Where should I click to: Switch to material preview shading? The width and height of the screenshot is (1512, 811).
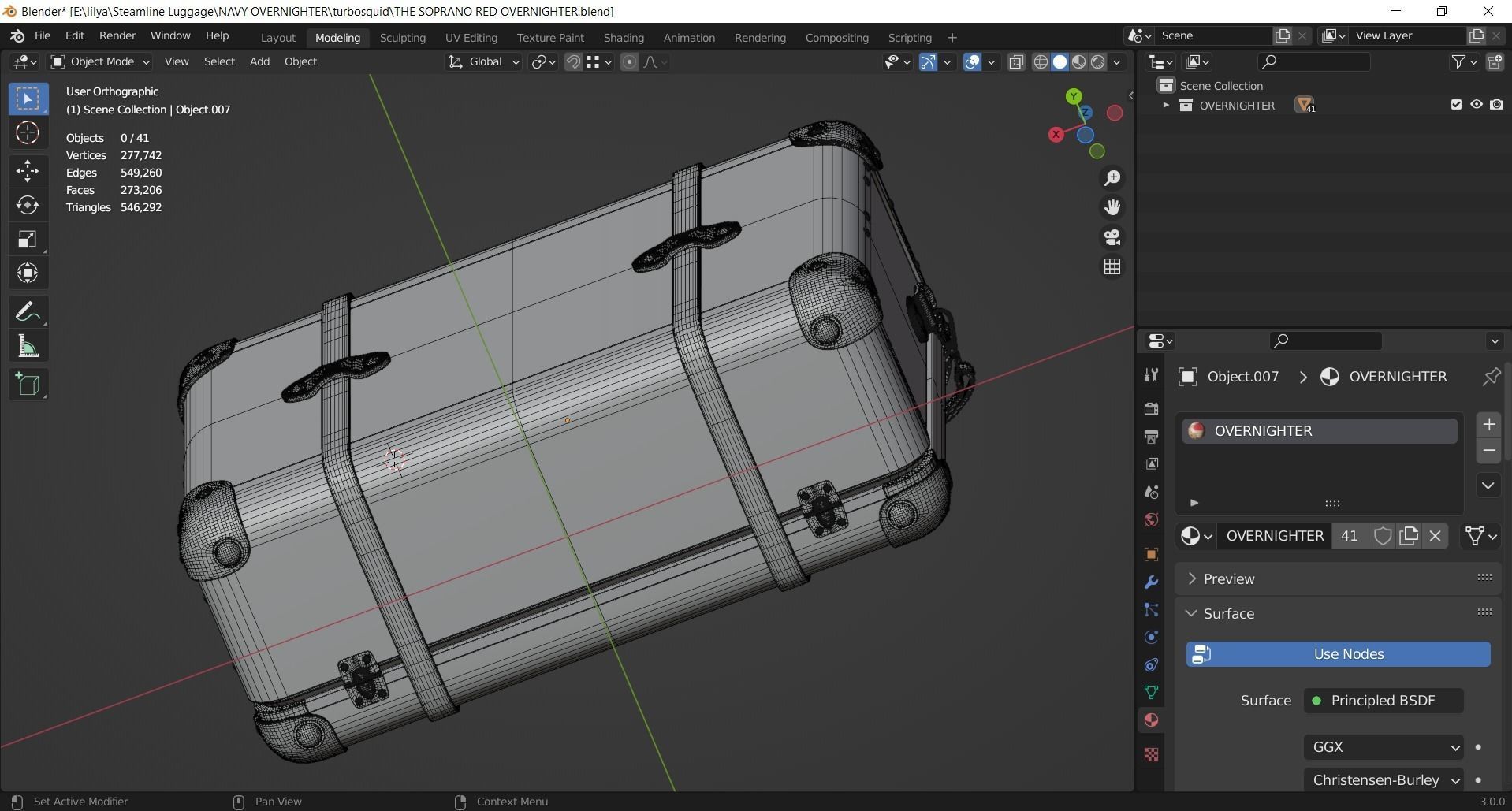pyautogui.click(x=1079, y=61)
